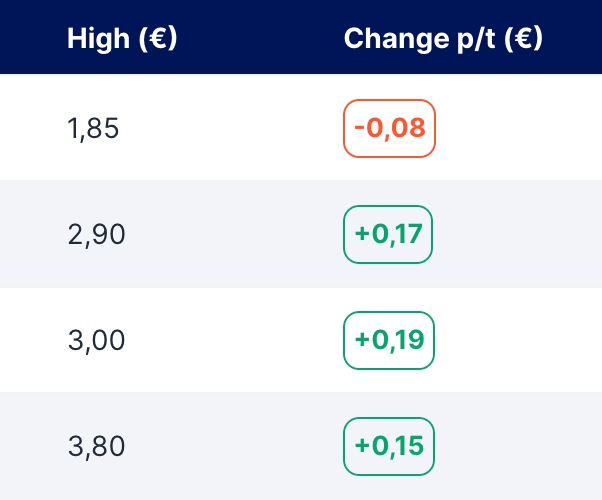Select the 3,80 high price value
The image size is (602, 500).
coord(96,447)
